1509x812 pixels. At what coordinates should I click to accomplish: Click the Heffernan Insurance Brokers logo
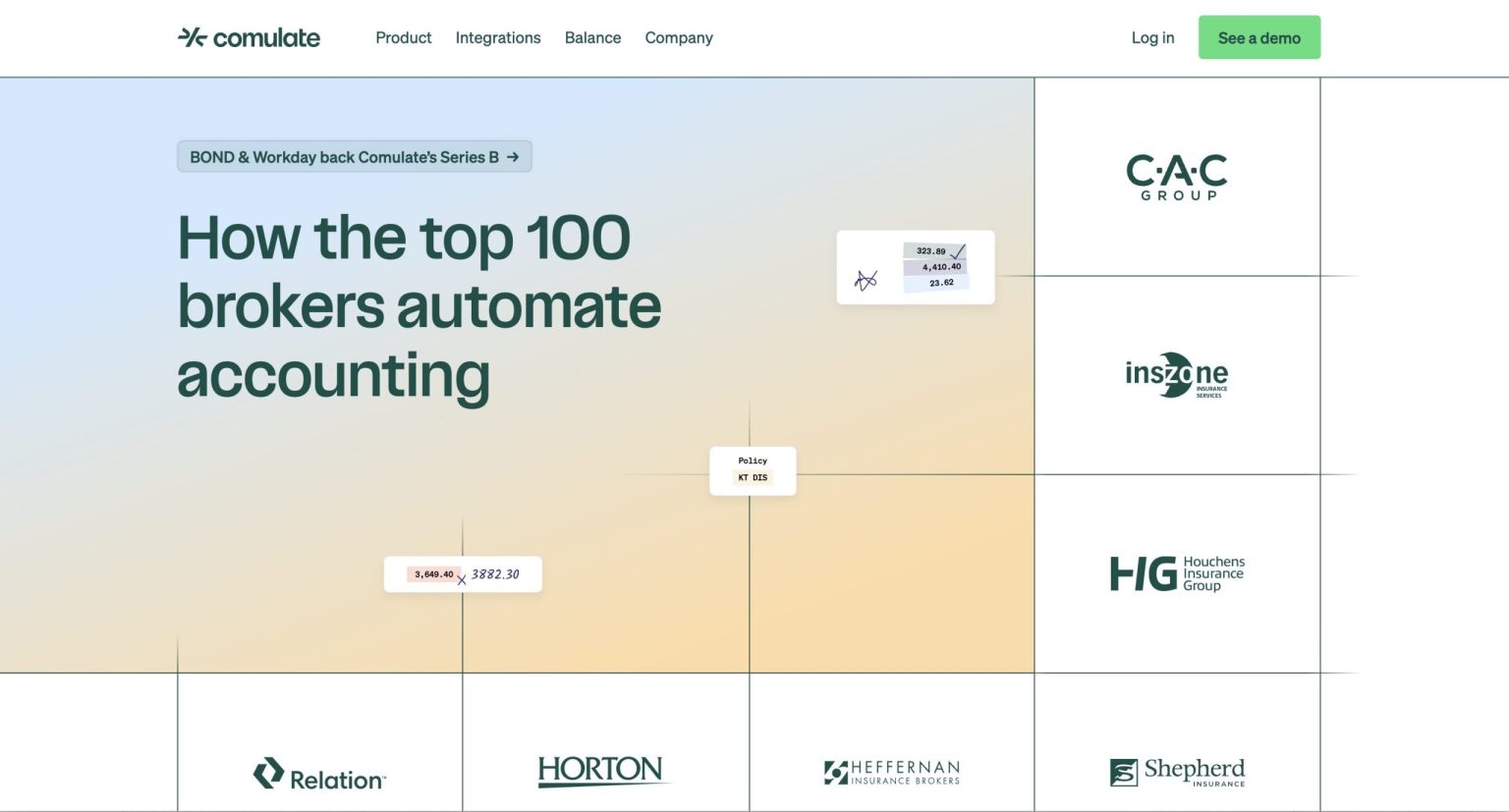coord(892,772)
